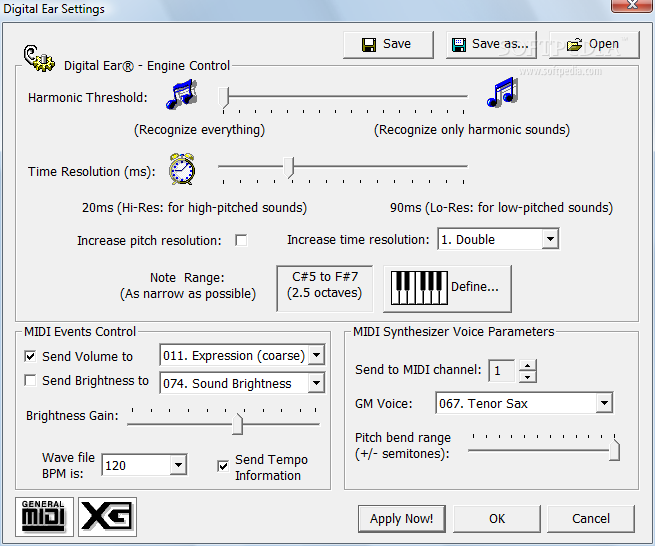
Task: Click the Cancel button
Action: (591, 519)
